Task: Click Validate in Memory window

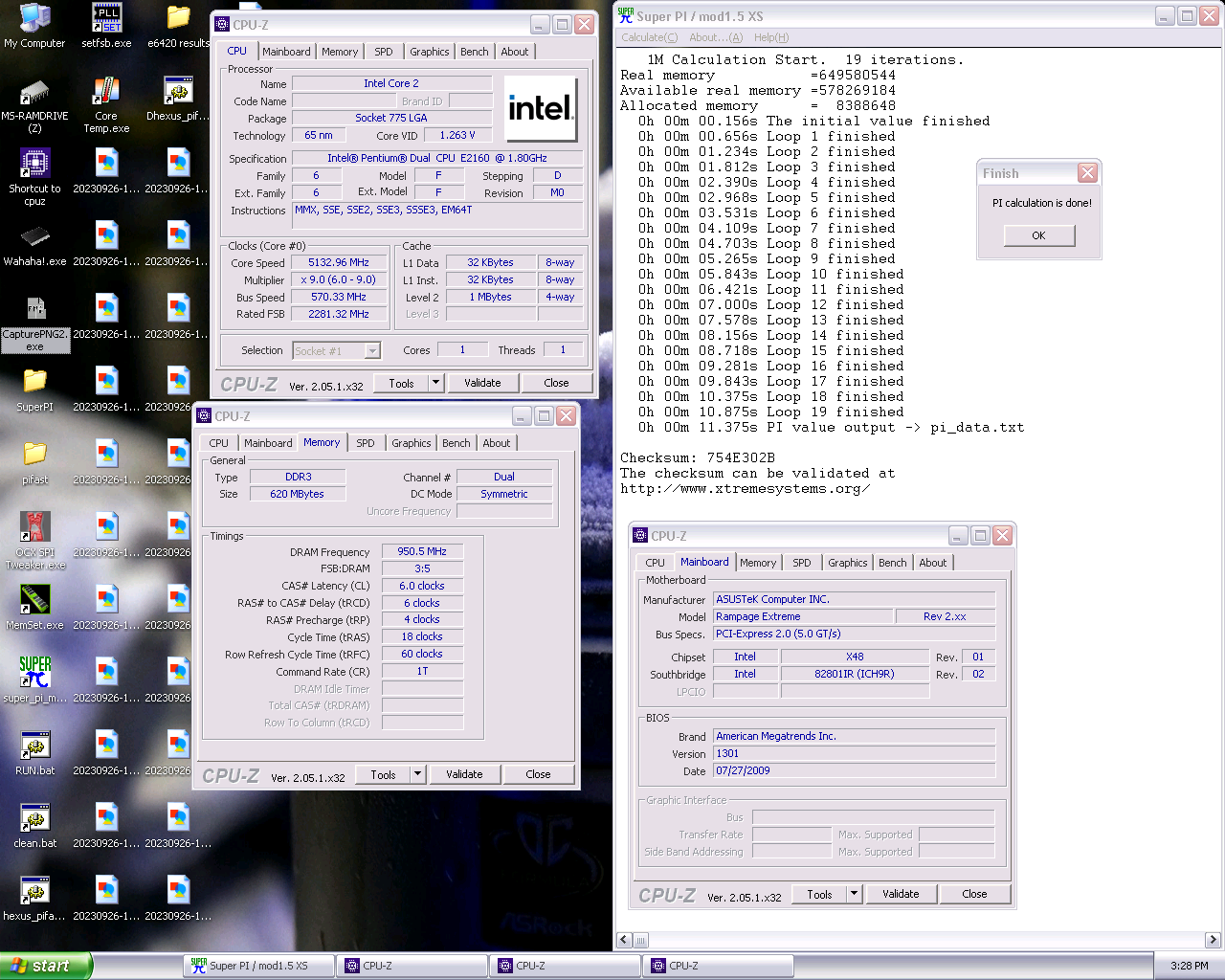Action: click(464, 774)
